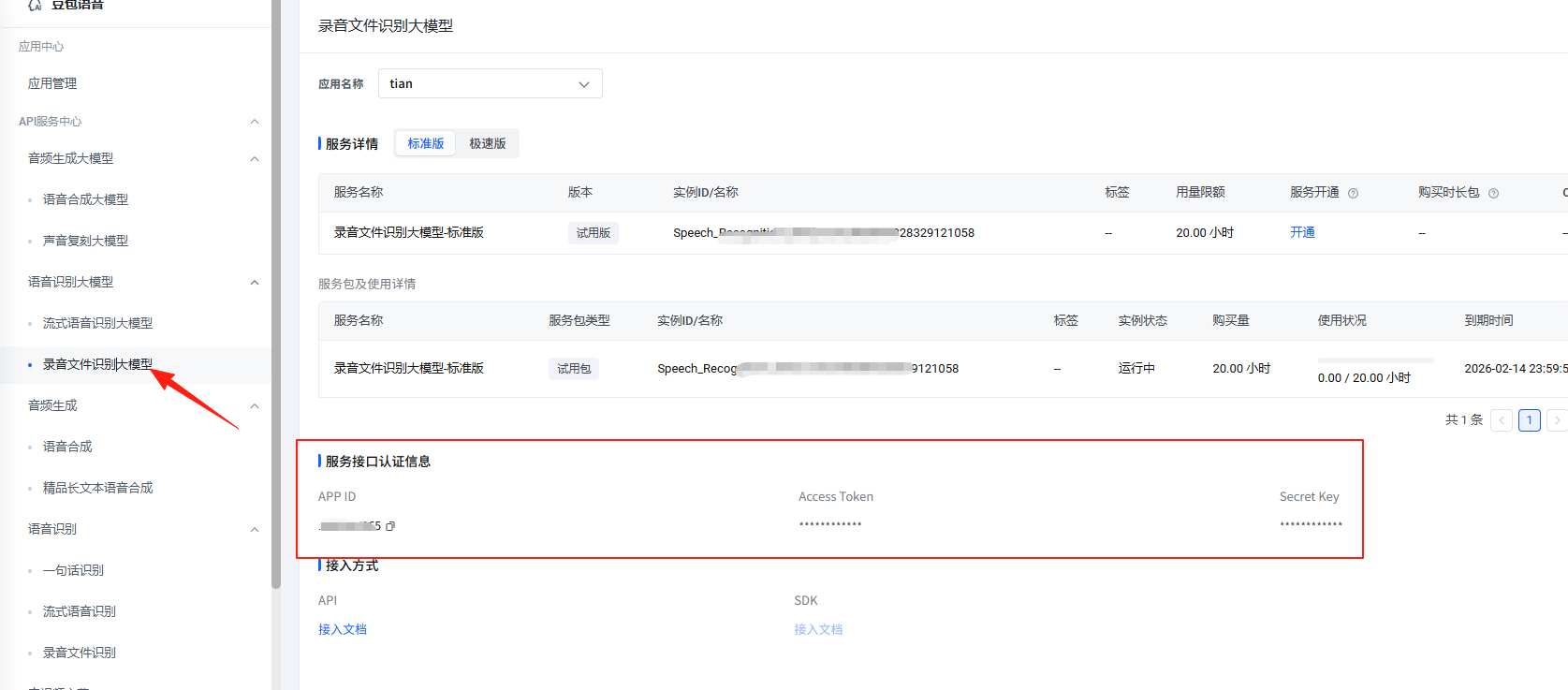
Task: Open 应用管理 in sidebar
Action: pyautogui.click(x=52, y=83)
